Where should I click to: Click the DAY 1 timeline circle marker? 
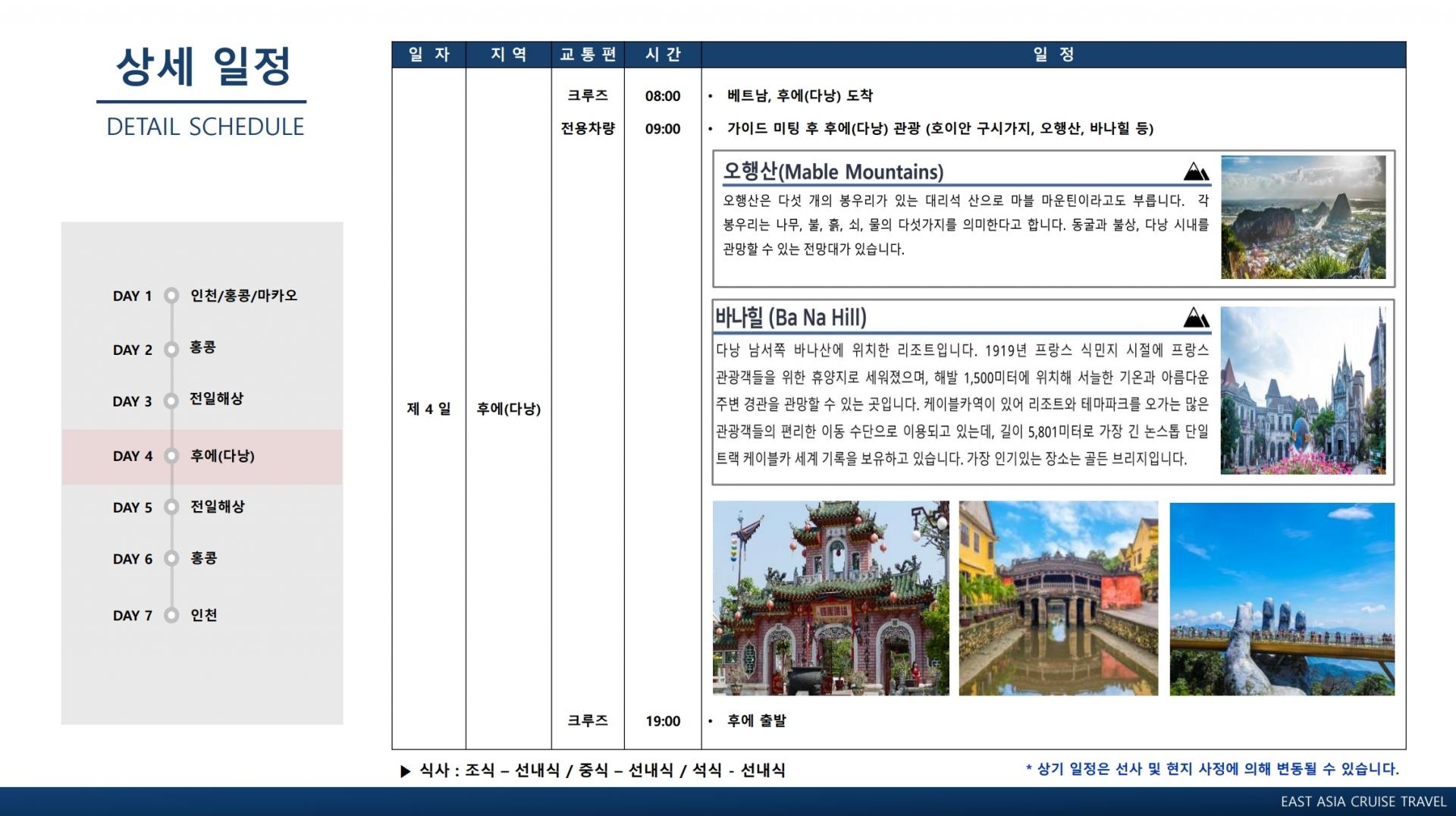[171, 296]
